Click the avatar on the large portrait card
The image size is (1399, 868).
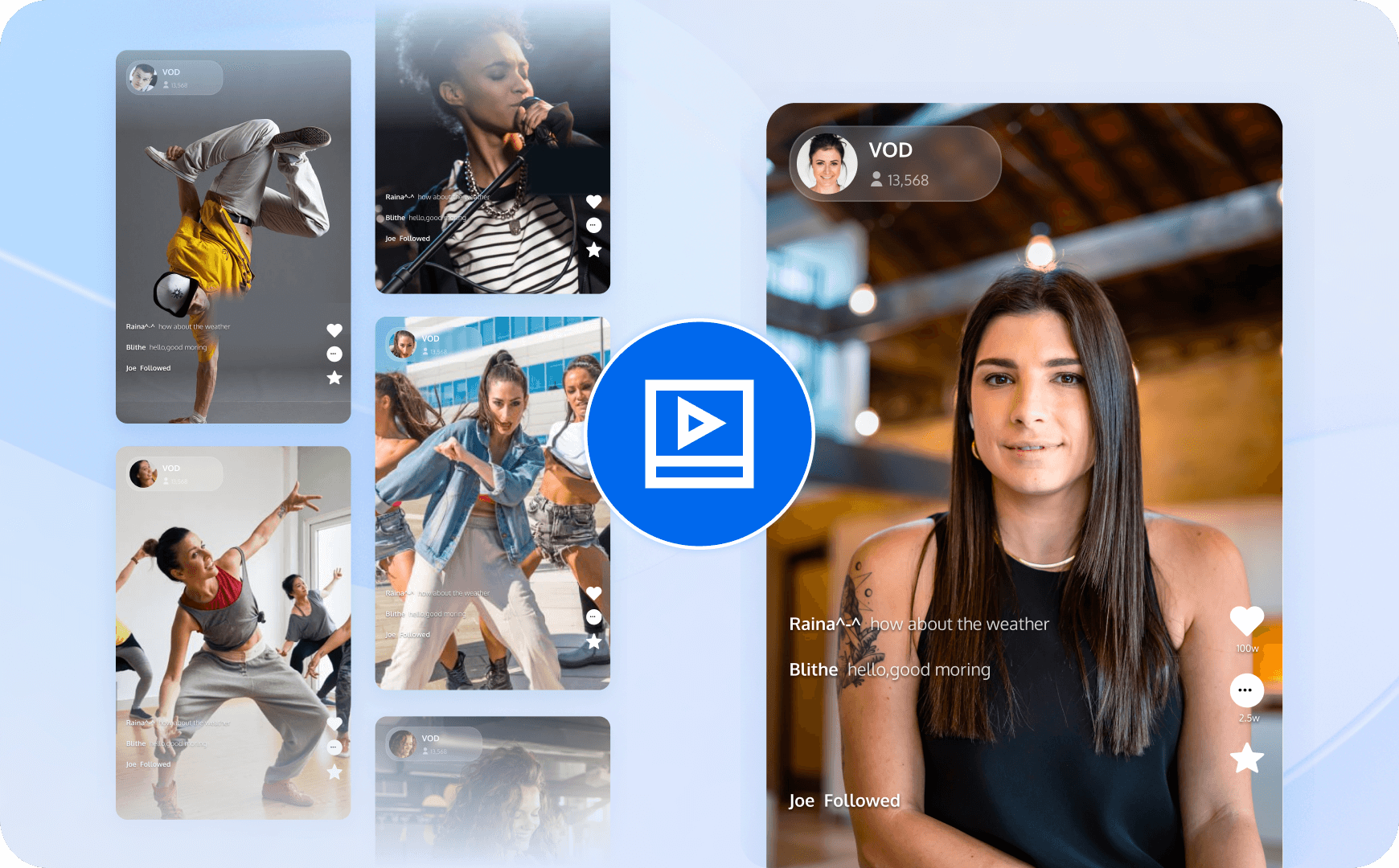pos(827,164)
